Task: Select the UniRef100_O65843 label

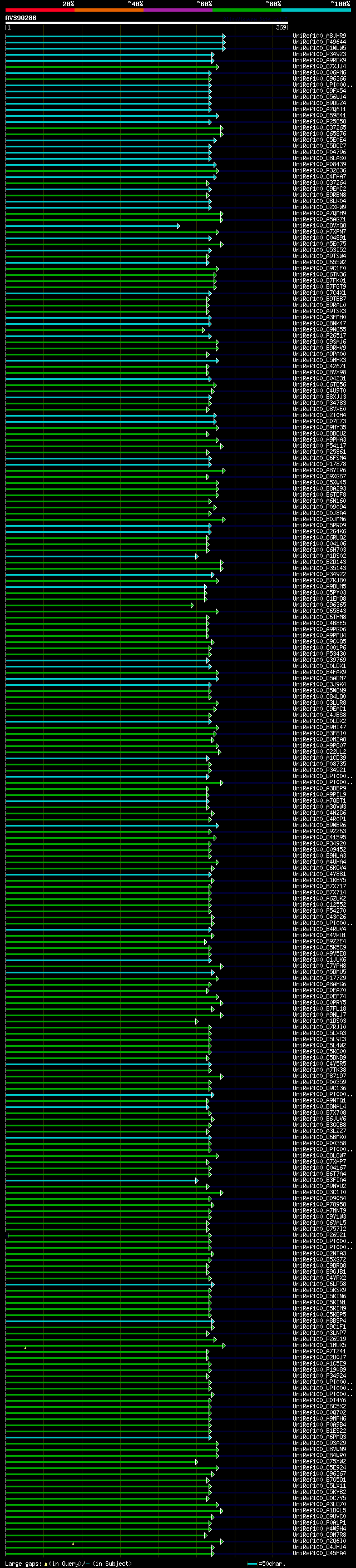Action: [319, 611]
